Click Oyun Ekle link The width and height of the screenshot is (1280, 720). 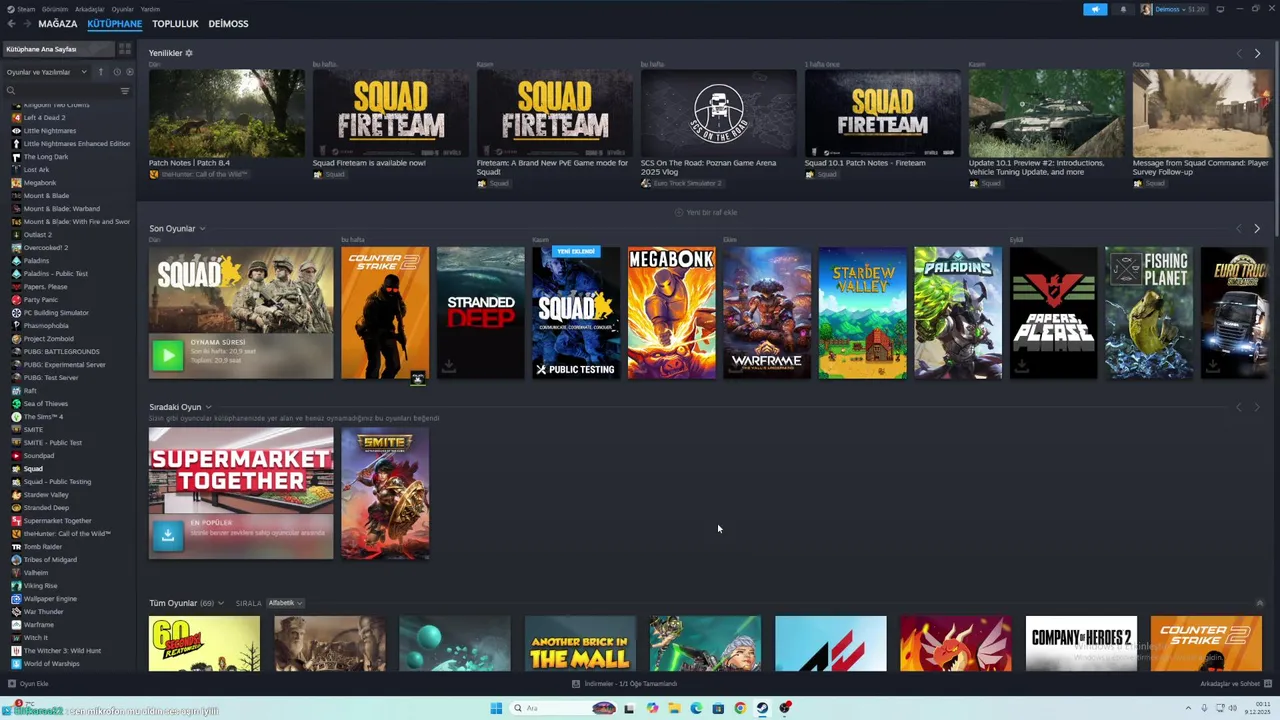(34, 684)
